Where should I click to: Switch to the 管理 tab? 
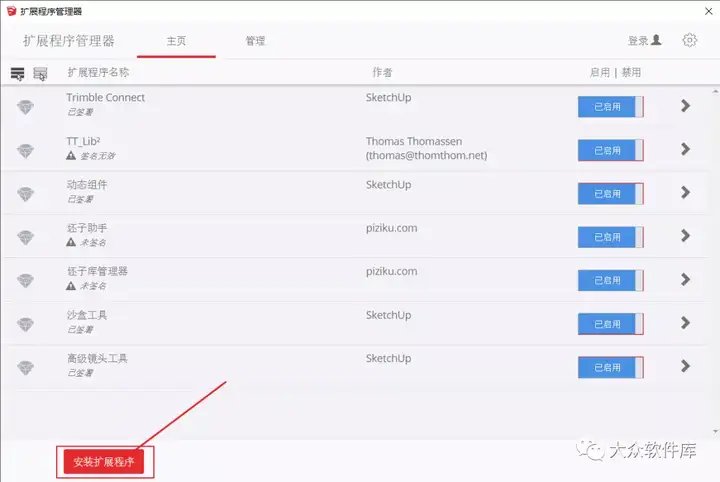click(255, 41)
